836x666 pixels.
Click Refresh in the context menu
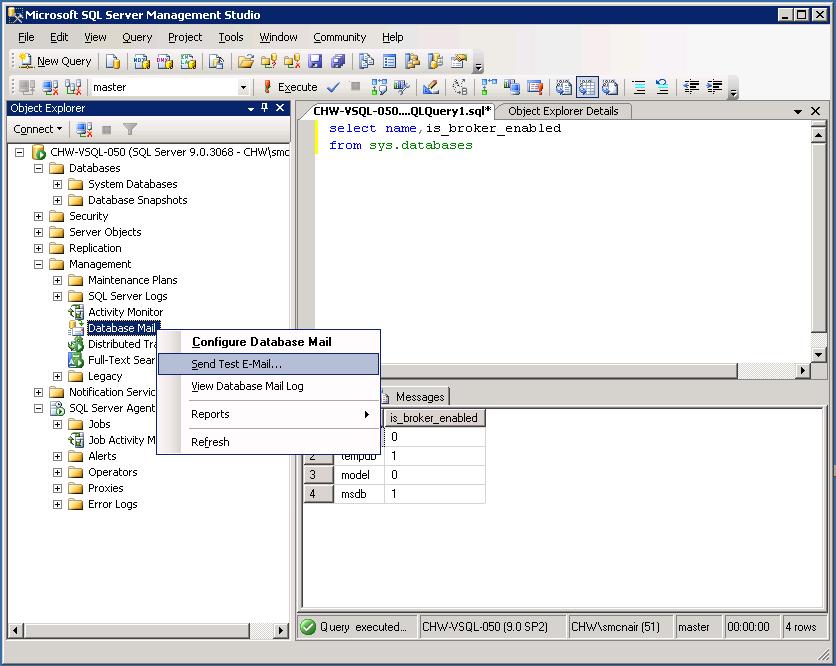click(x=269, y=442)
